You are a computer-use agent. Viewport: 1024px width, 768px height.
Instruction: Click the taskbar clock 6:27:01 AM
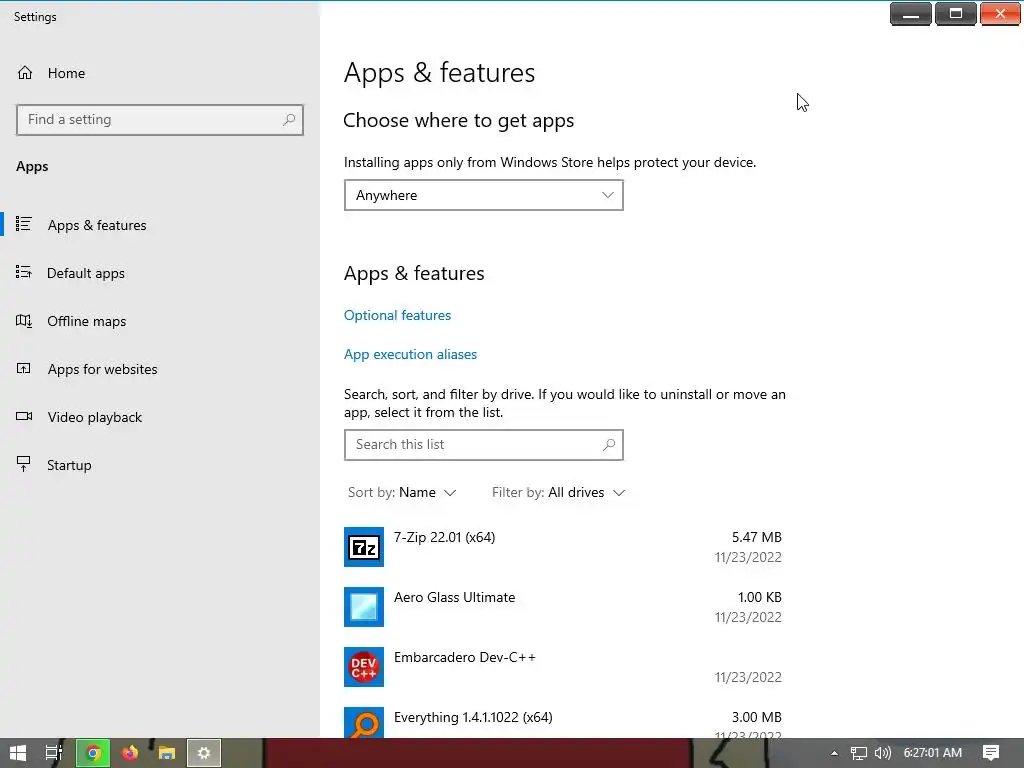(x=933, y=753)
